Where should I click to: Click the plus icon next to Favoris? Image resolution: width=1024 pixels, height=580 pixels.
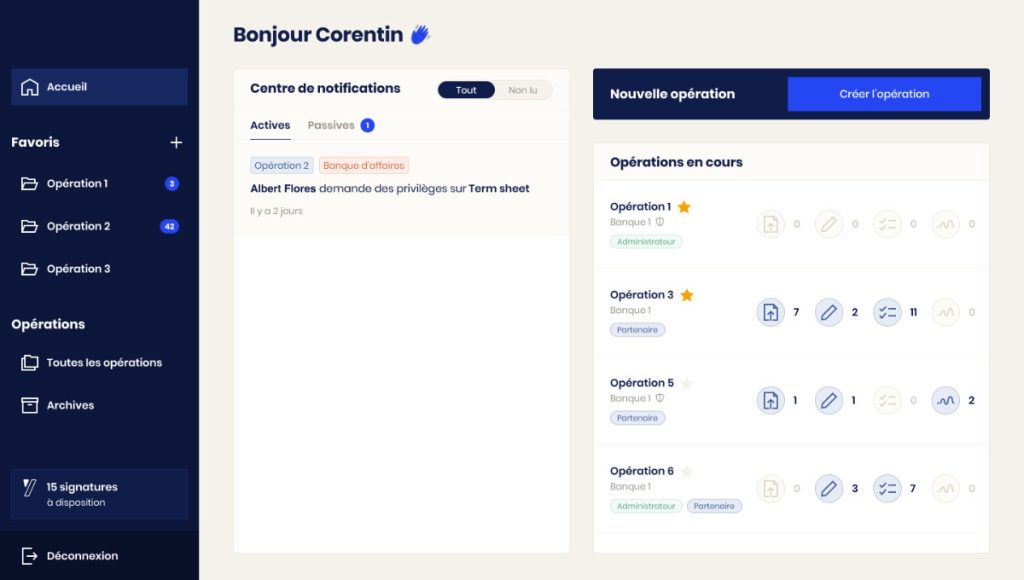click(176, 142)
